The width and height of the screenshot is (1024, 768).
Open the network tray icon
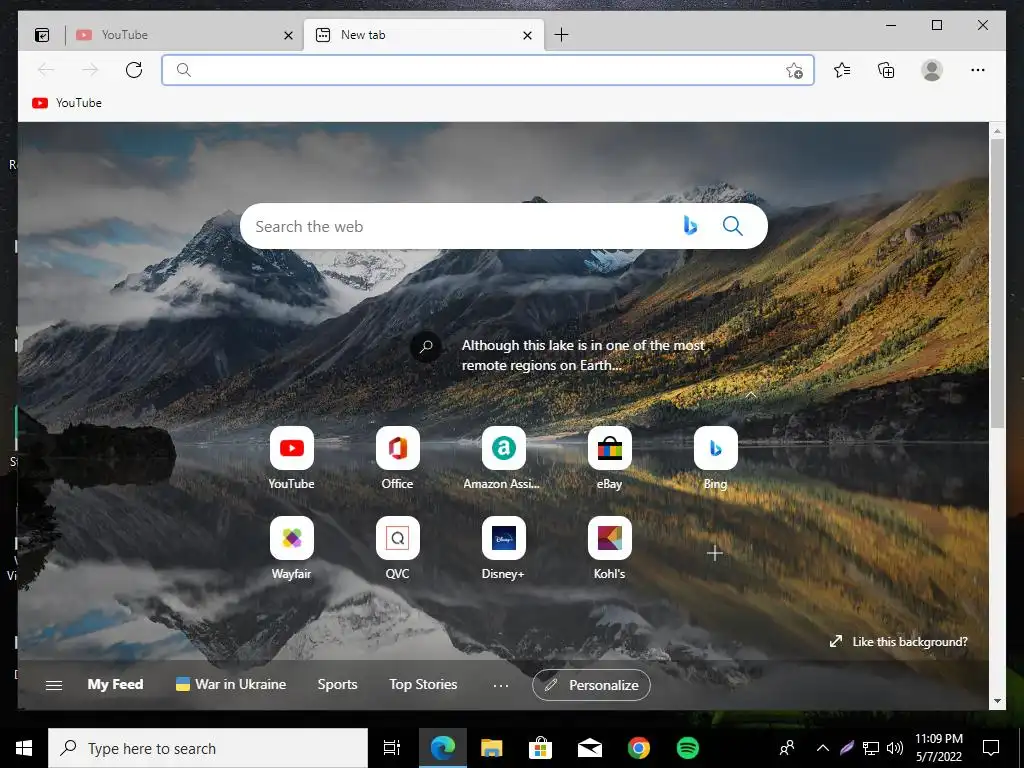point(871,748)
